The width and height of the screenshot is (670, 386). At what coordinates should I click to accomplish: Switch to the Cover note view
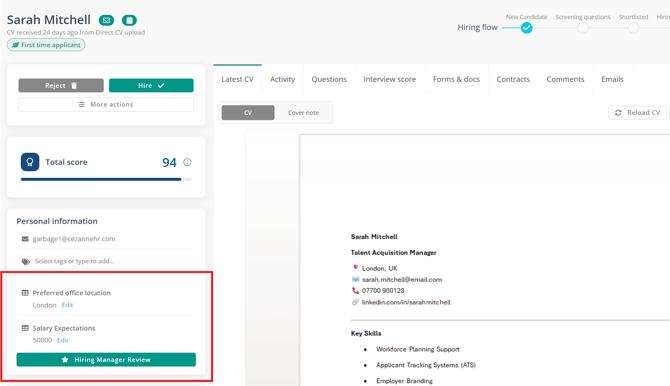tap(303, 112)
